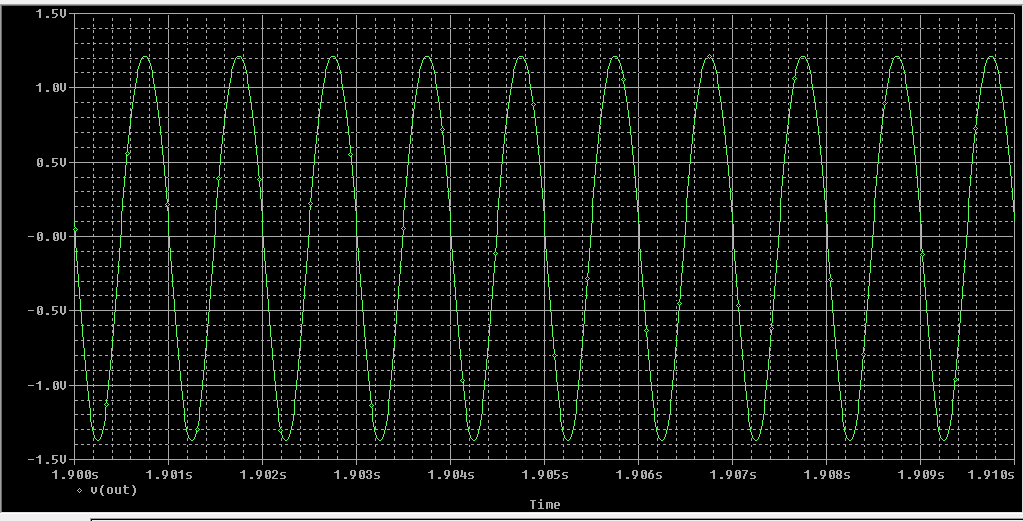Image resolution: width=1023 pixels, height=521 pixels.
Task: Click the 1.901s x-axis tick label
Action: pos(169,474)
